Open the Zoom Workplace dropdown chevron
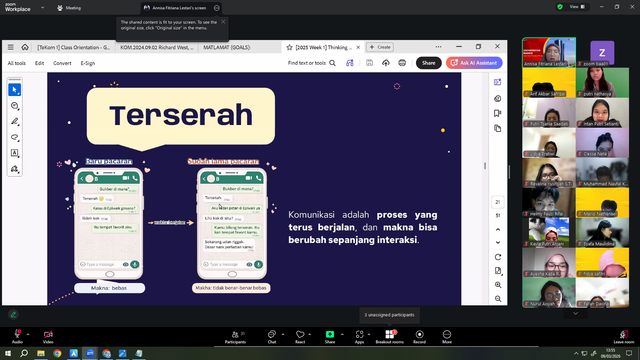This screenshot has width=640, height=360. click(42, 7)
